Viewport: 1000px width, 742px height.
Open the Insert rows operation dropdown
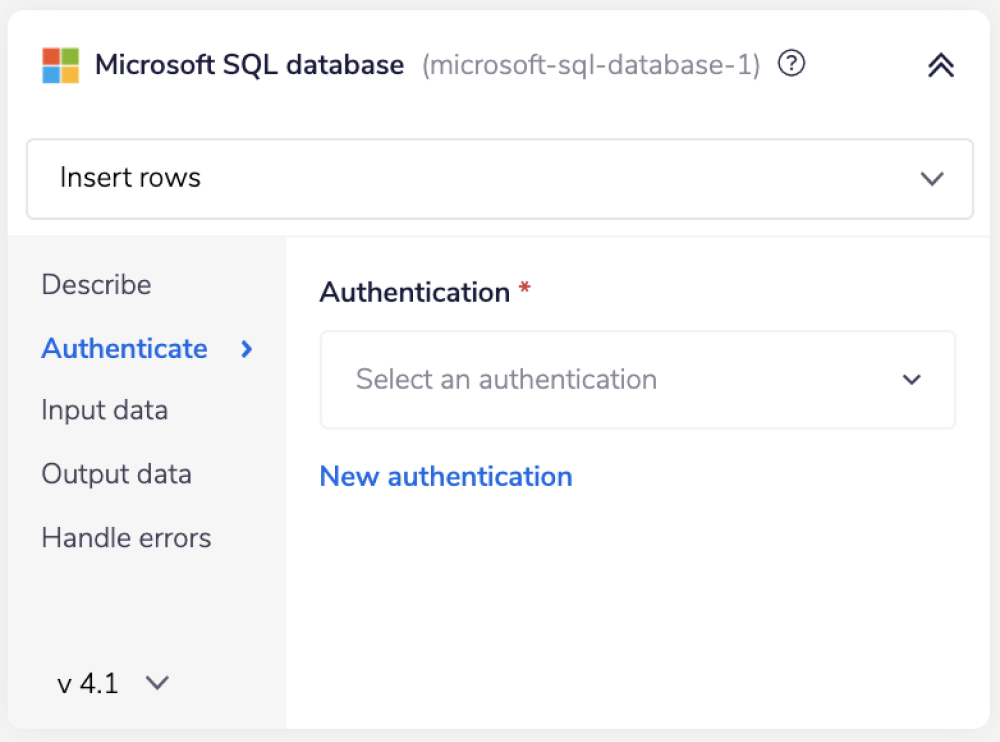coord(500,179)
